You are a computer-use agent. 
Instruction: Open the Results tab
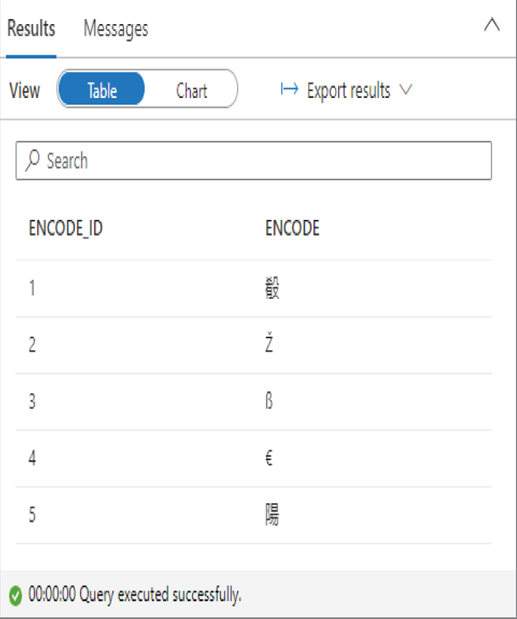click(x=31, y=29)
